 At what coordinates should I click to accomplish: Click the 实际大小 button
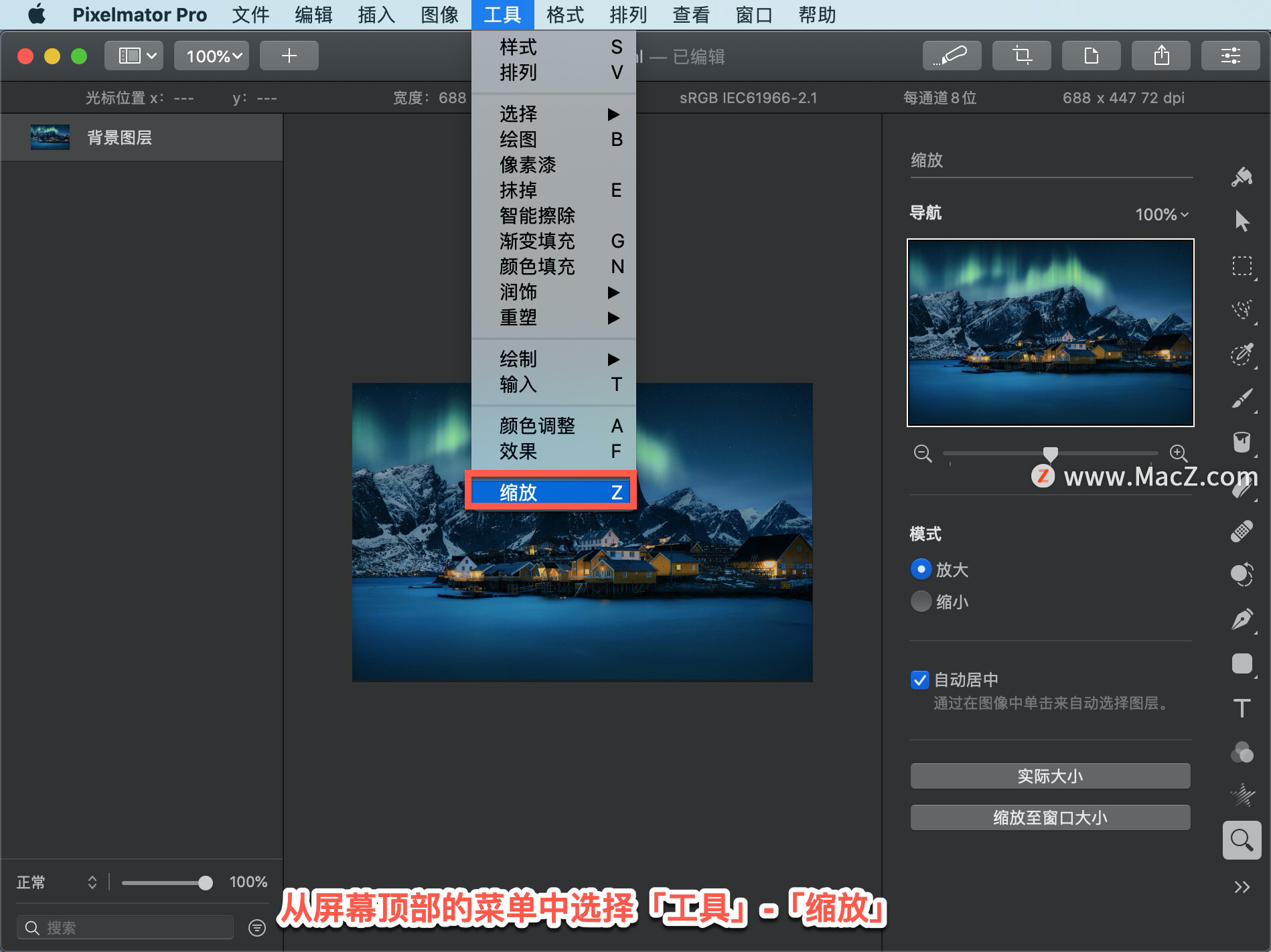[x=1050, y=776]
